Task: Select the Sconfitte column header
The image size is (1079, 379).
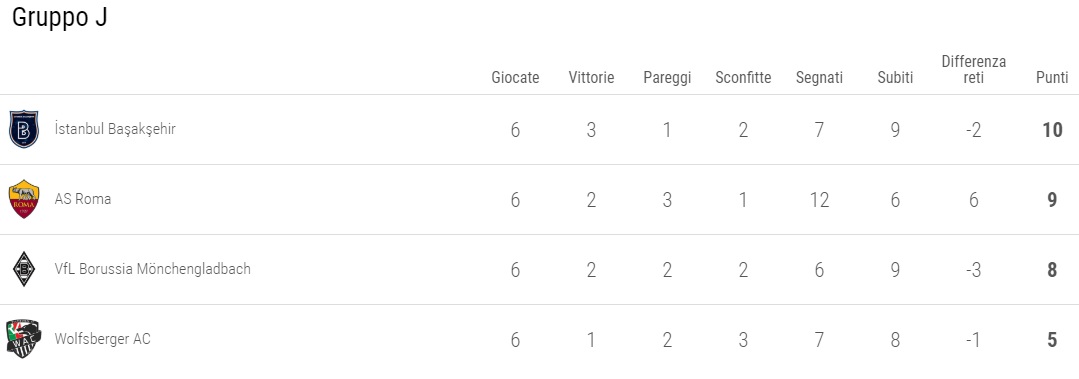Action: pos(743,78)
